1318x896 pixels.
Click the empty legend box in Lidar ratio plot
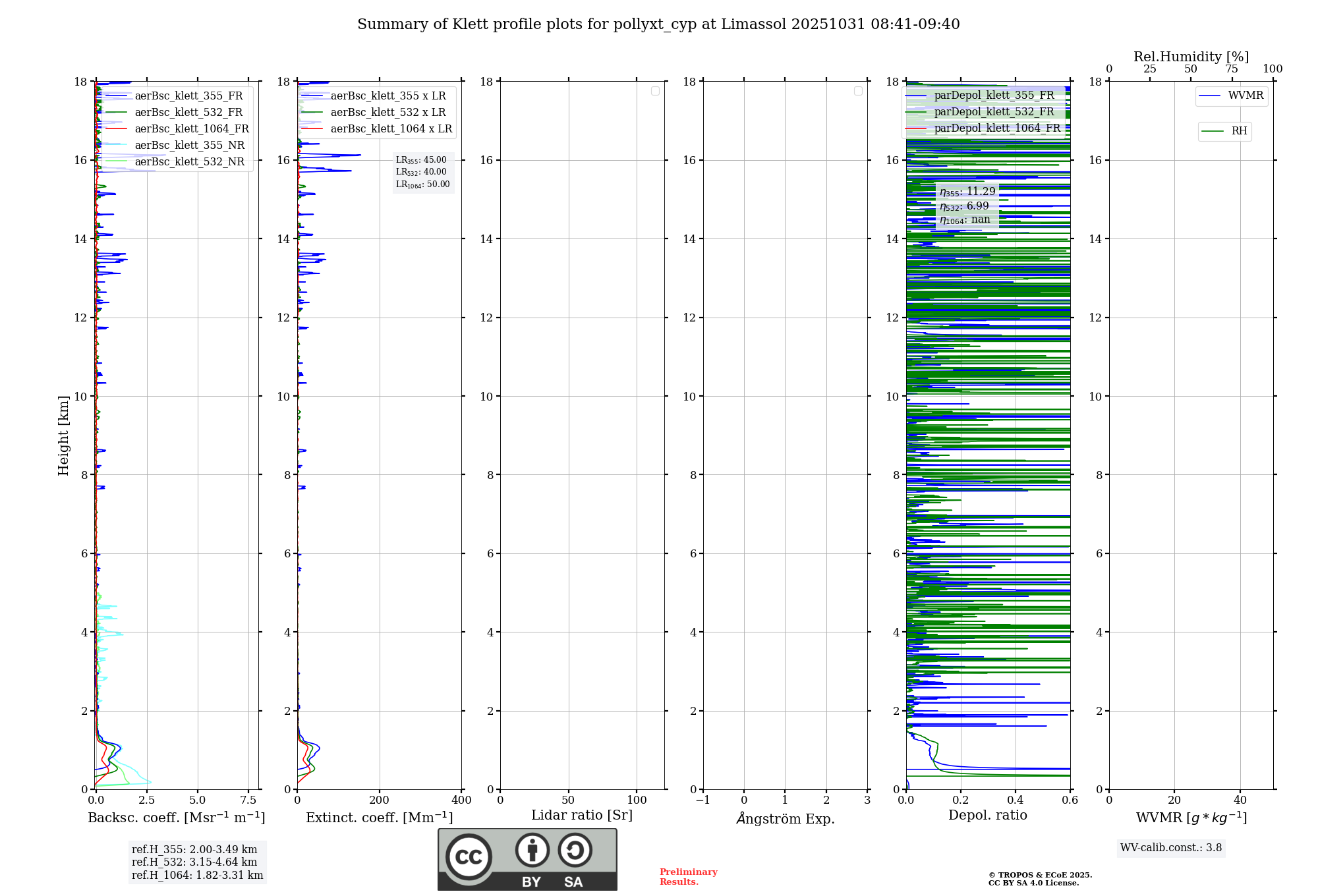pyautogui.click(x=655, y=91)
